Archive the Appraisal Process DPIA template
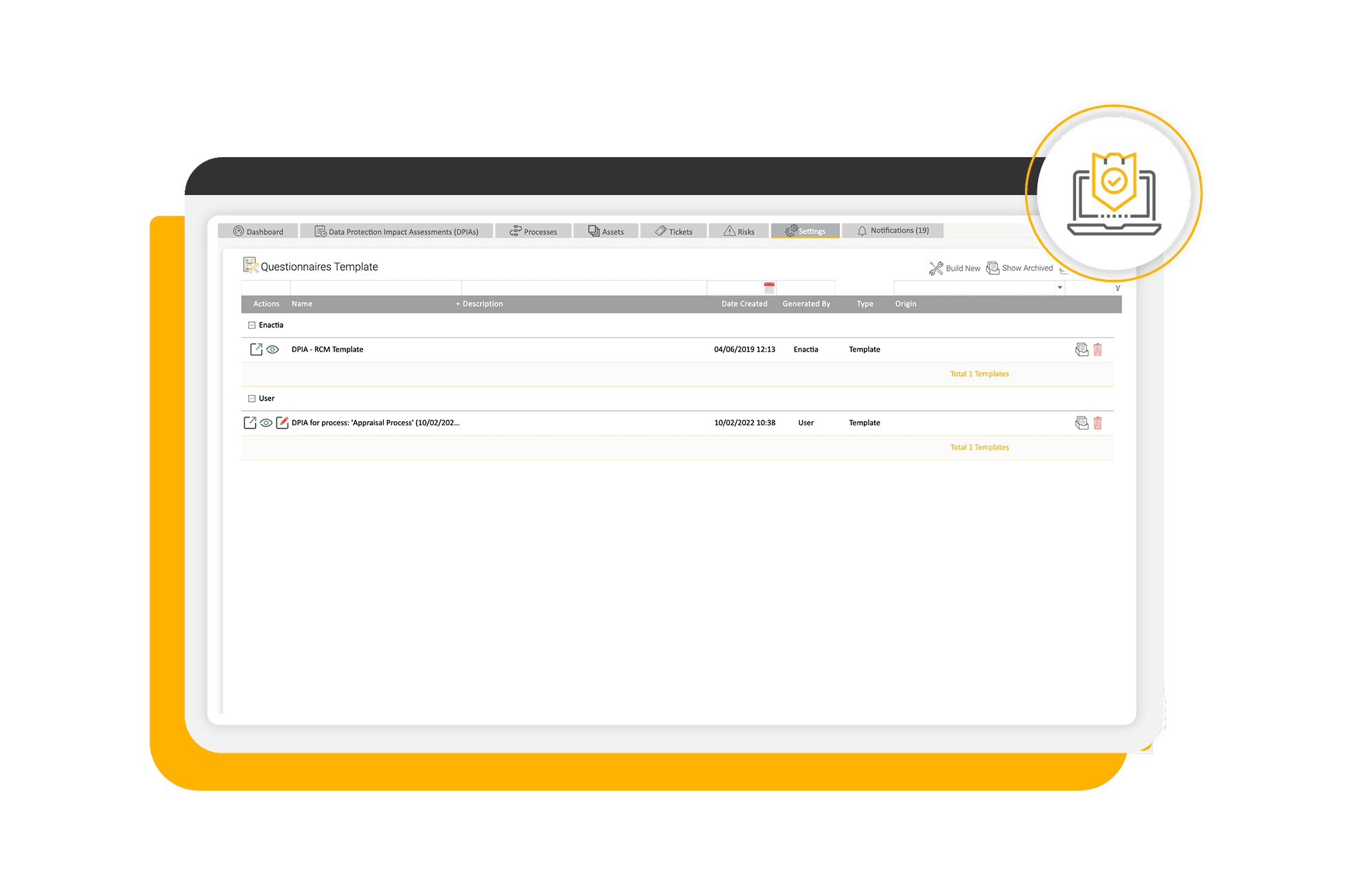 tap(1081, 423)
